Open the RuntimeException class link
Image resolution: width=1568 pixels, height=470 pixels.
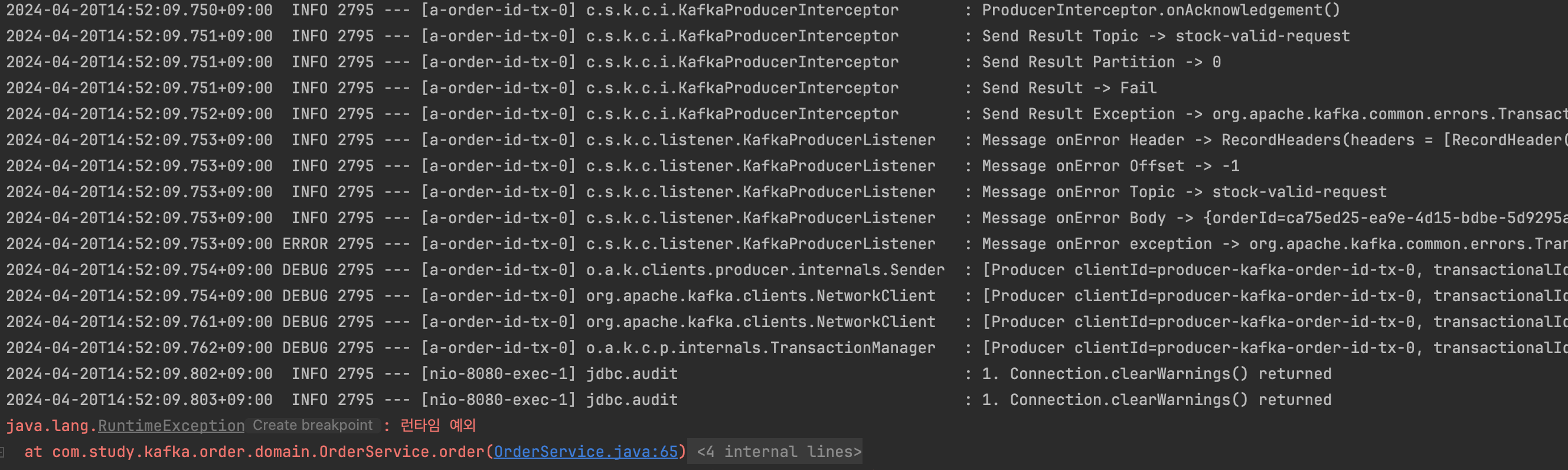[171, 426]
